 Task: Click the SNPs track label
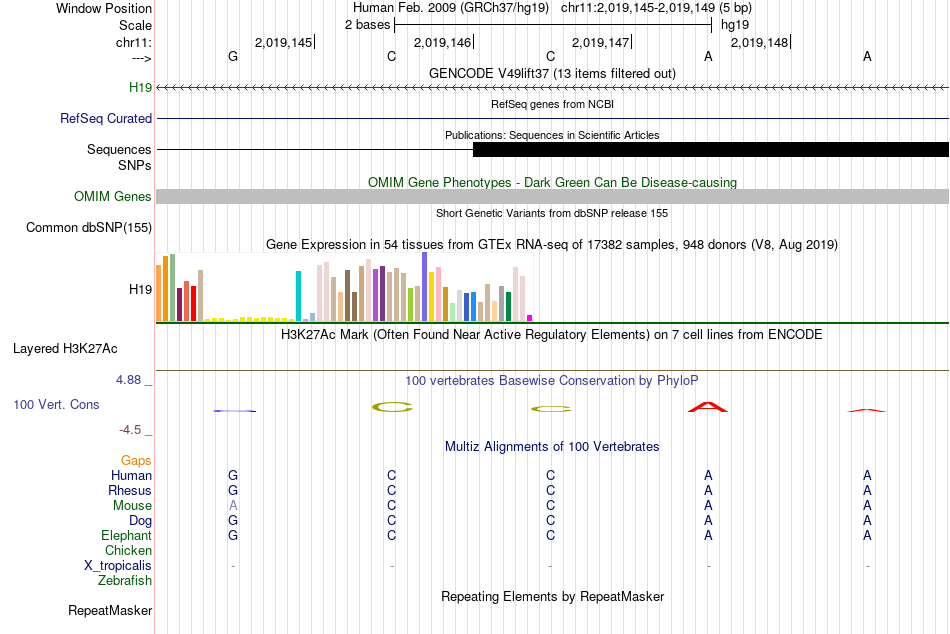pyautogui.click(x=135, y=165)
